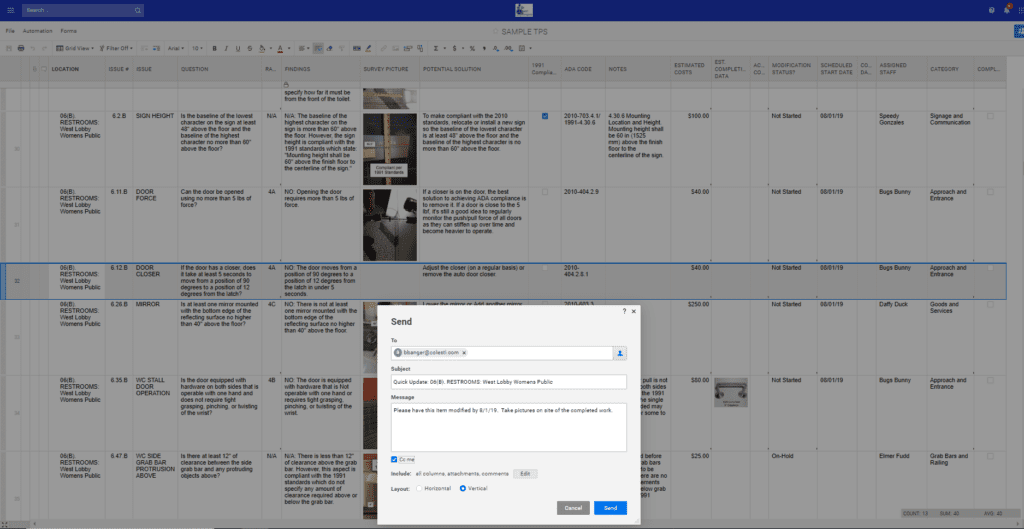
Task: Open the hamburger navigation menu icon
Action: [x=10, y=10]
